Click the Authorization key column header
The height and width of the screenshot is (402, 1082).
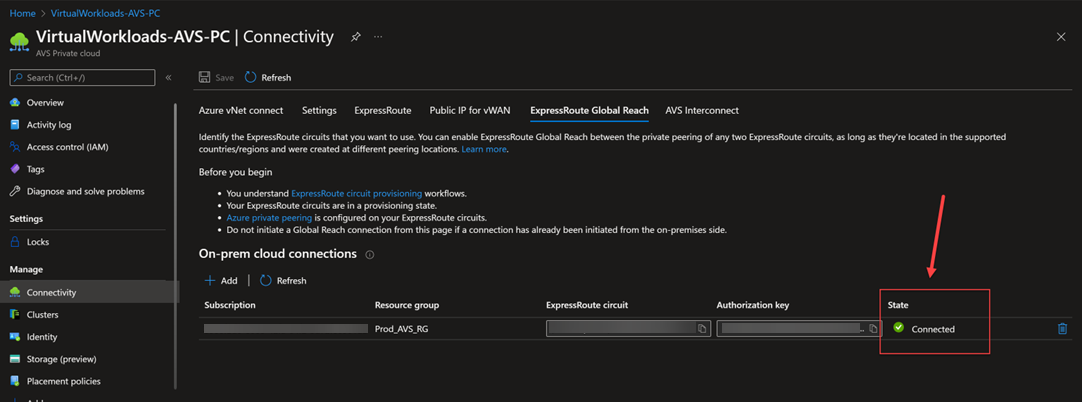coord(752,305)
